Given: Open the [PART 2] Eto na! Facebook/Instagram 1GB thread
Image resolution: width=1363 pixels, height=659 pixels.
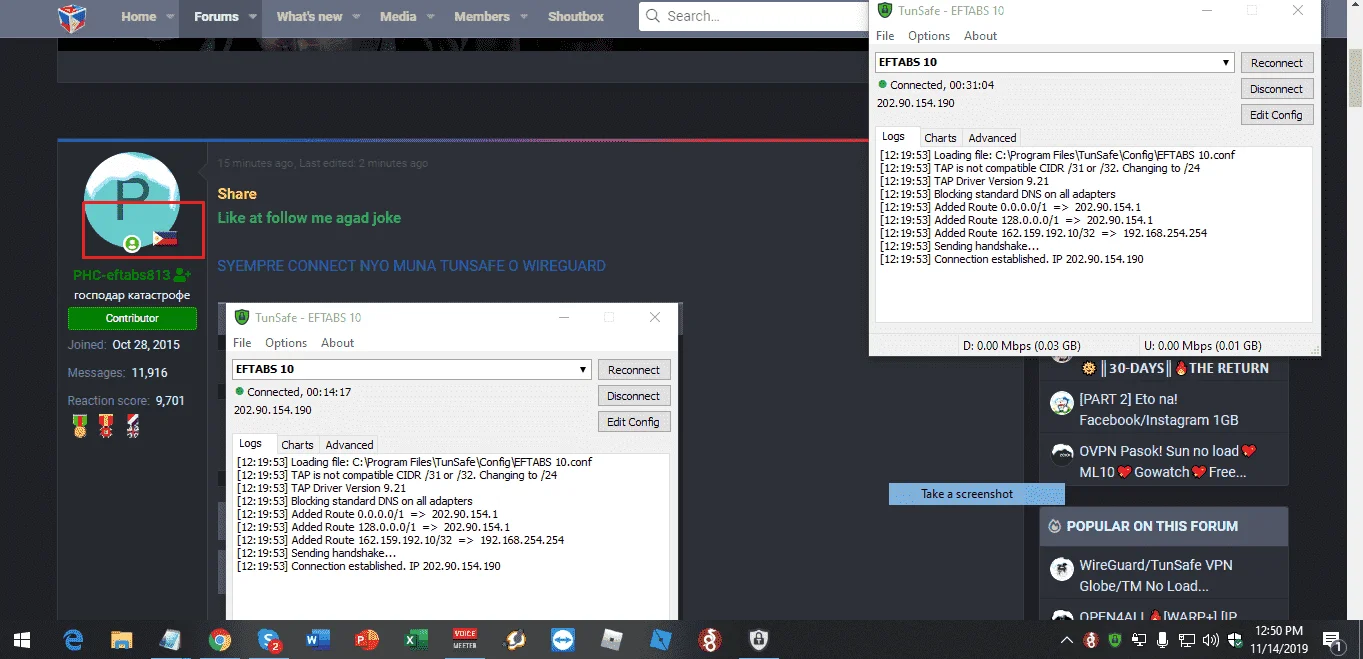Looking at the screenshot, I should (x=1159, y=409).
